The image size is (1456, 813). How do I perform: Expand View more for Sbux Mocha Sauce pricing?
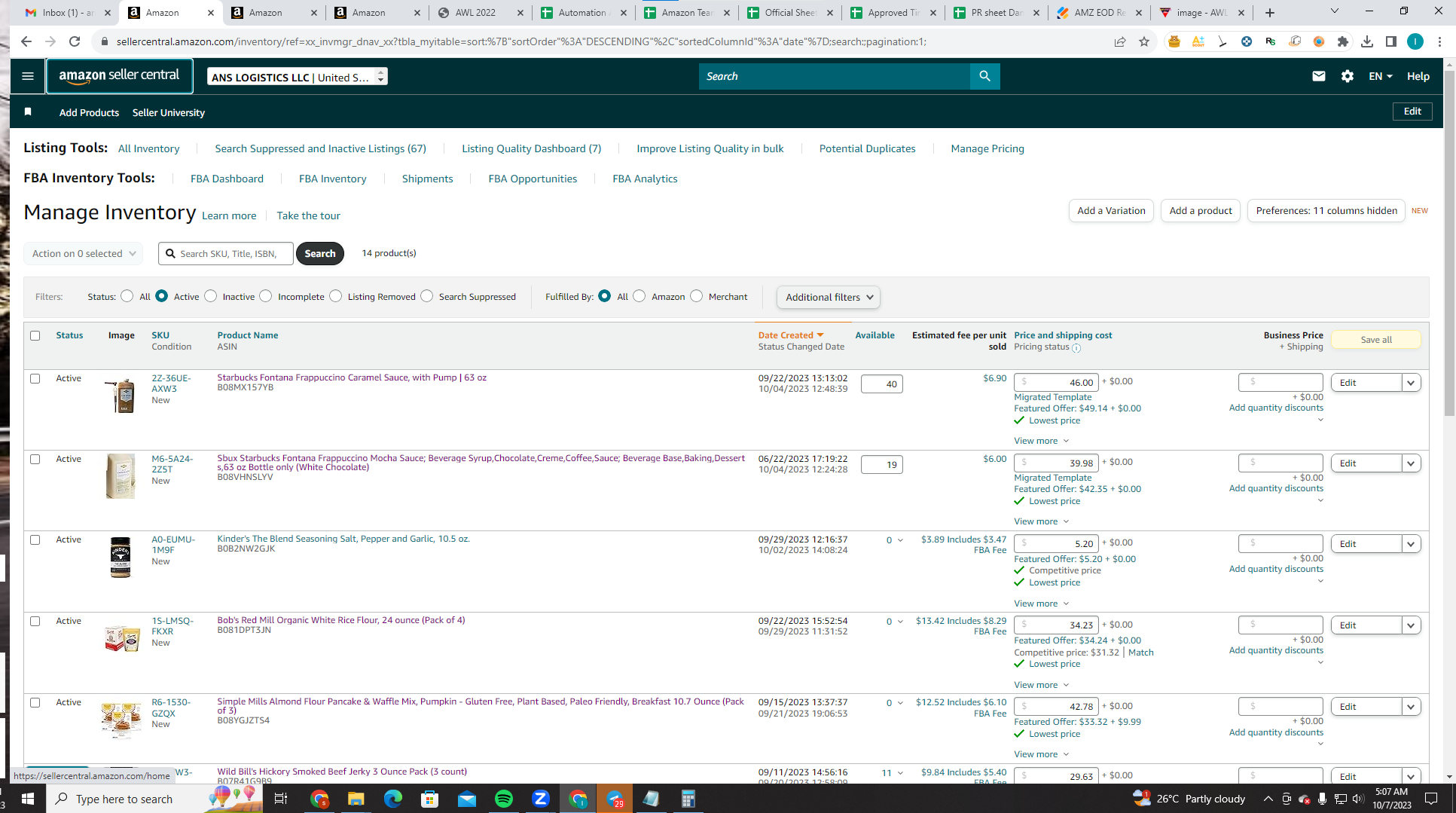click(x=1041, y=521)
